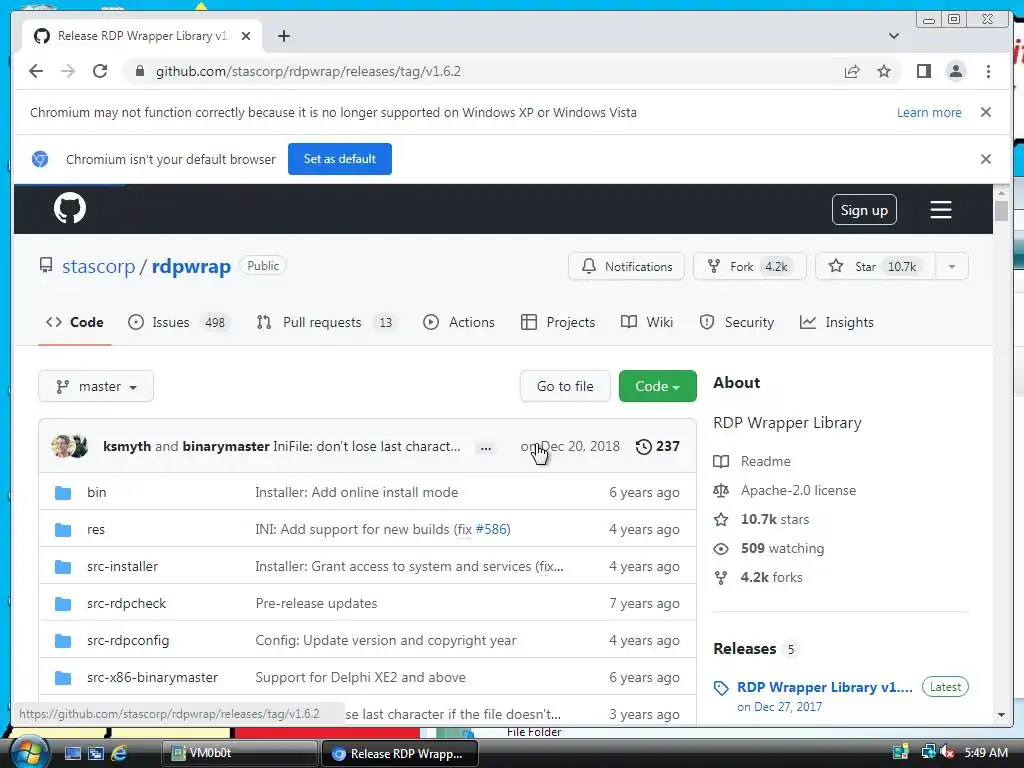This screenshot has width=1024, height=768.
Task: Go to the Actions tab
Action: (459, 322)
